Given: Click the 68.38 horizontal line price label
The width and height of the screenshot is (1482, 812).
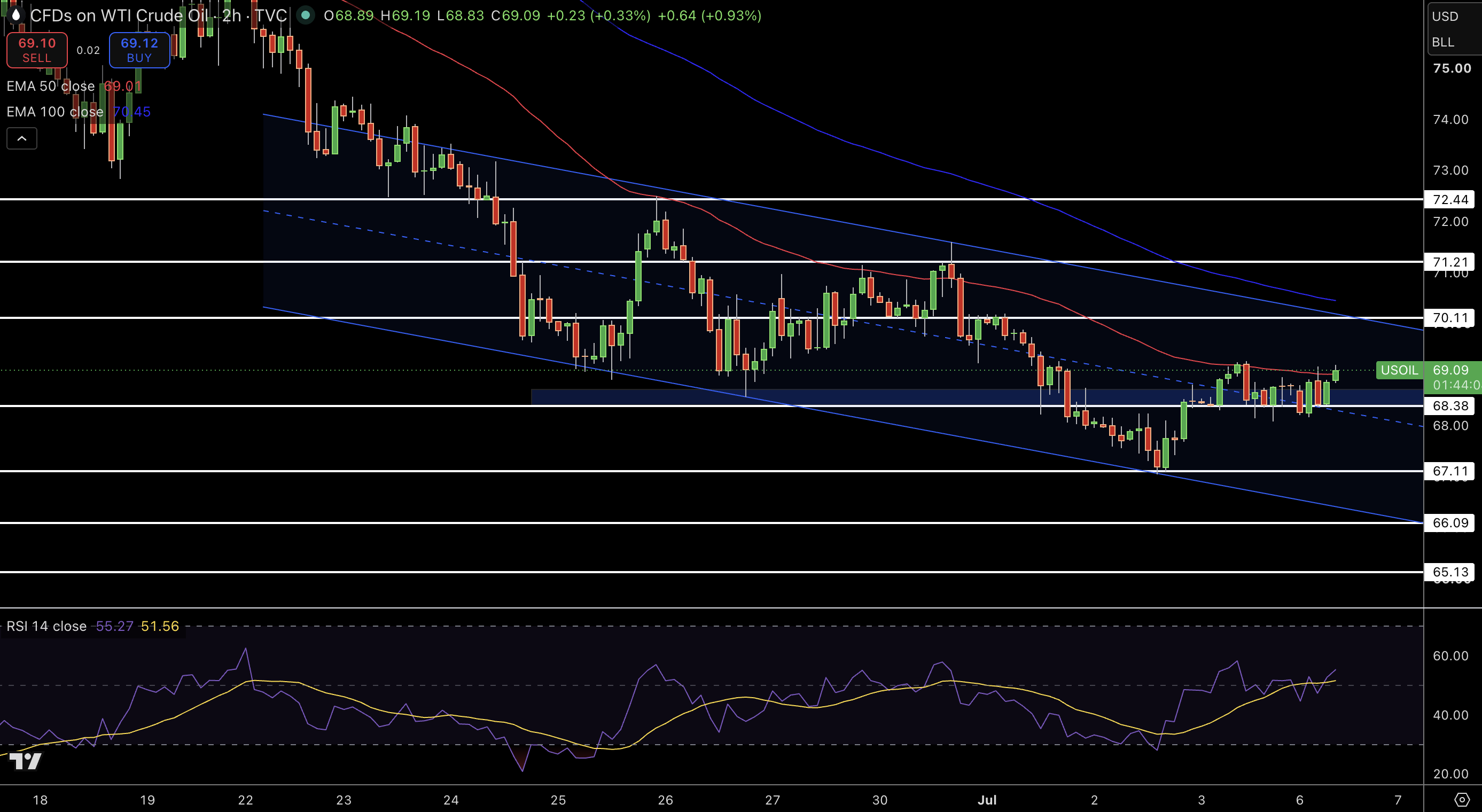Looking at the screenshot, I should click(x=1450, y=406).
